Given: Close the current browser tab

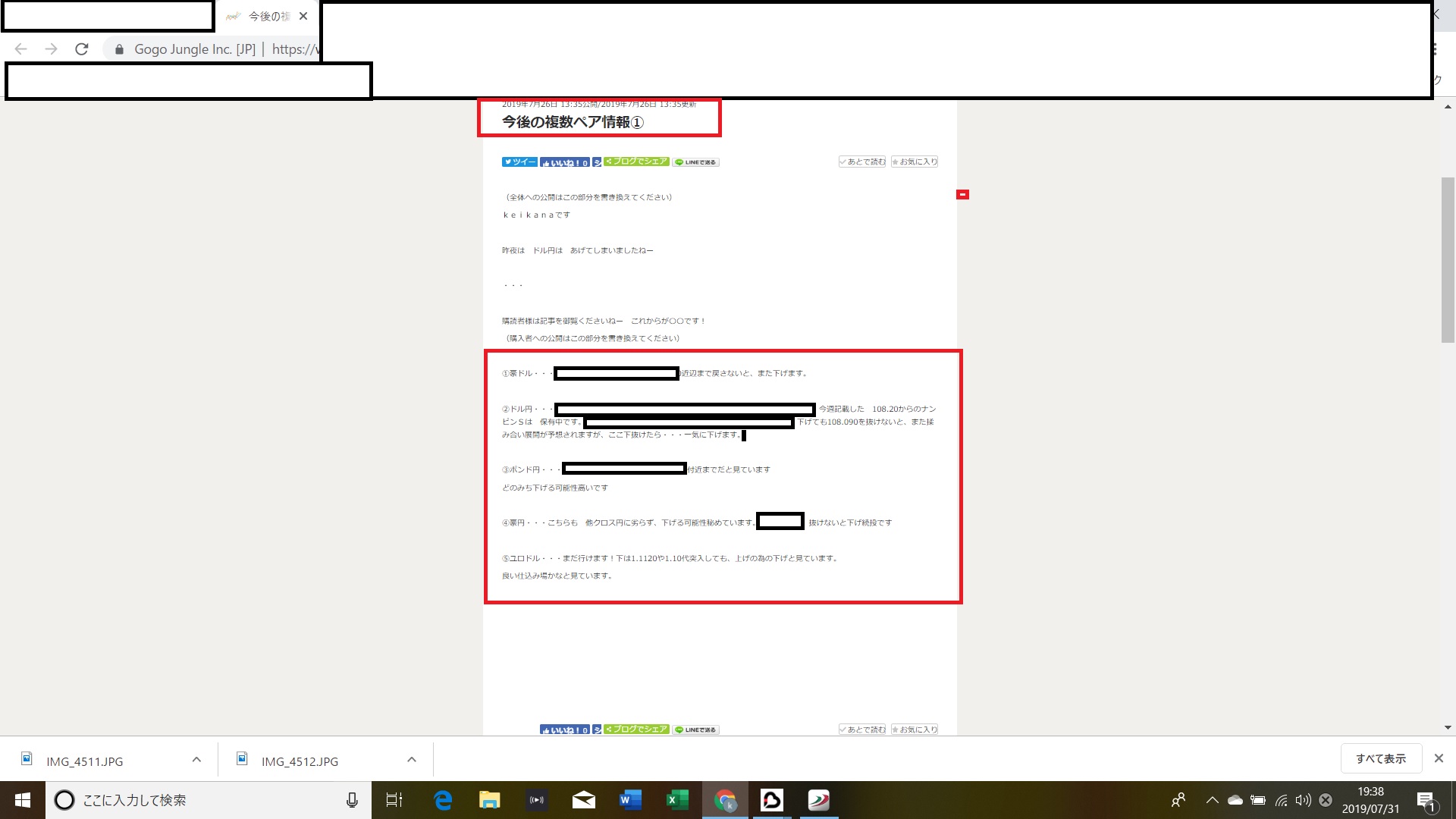Looking at the screenshot, I should 303,17.
